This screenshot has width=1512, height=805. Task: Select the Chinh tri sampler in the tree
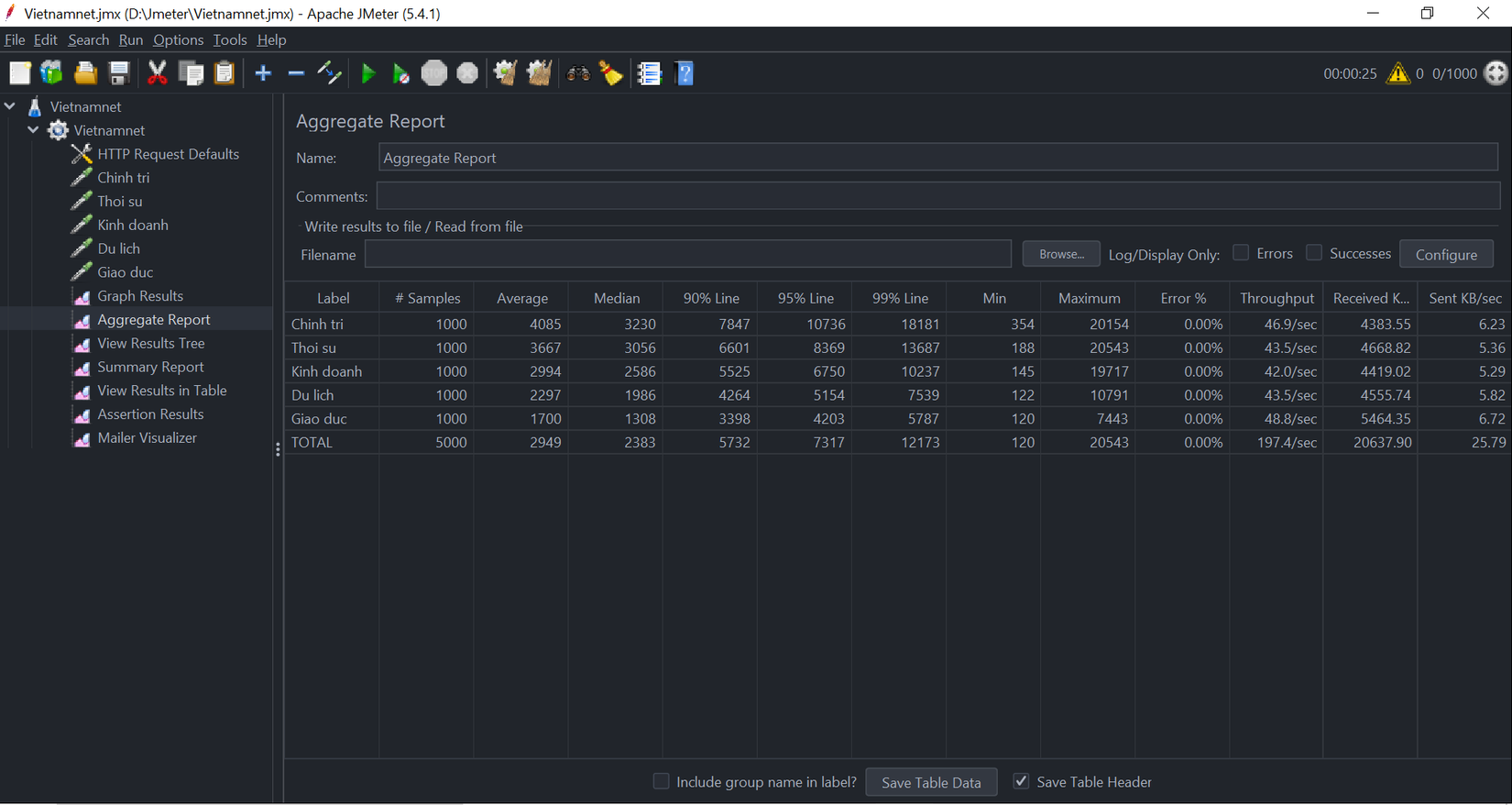[x=123, y=178]
